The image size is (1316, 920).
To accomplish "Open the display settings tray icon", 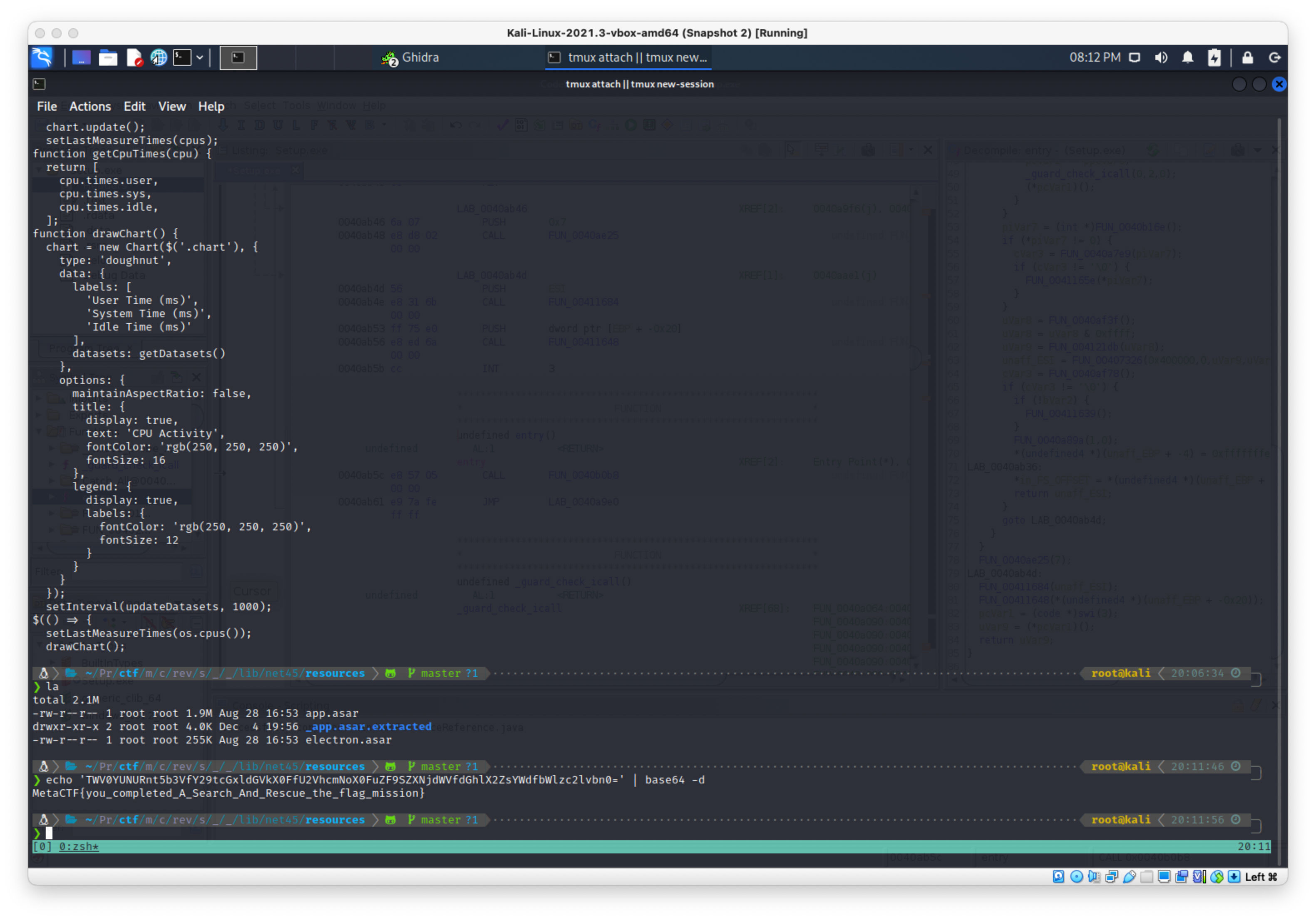I will [x=1134, y=57].
